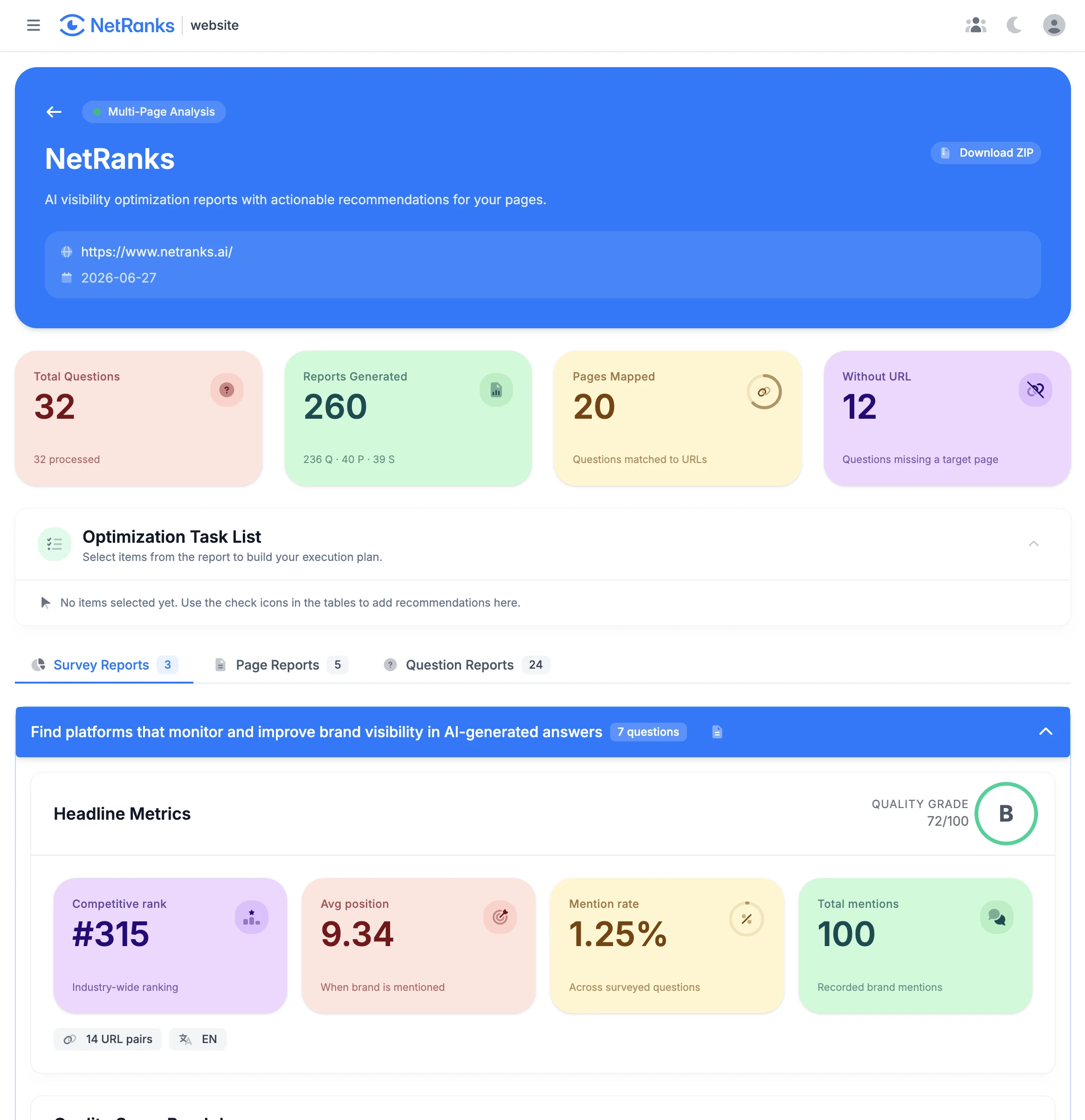Open the hamburger navigation menu
1085x1120 pixels.
click(33, 25)
